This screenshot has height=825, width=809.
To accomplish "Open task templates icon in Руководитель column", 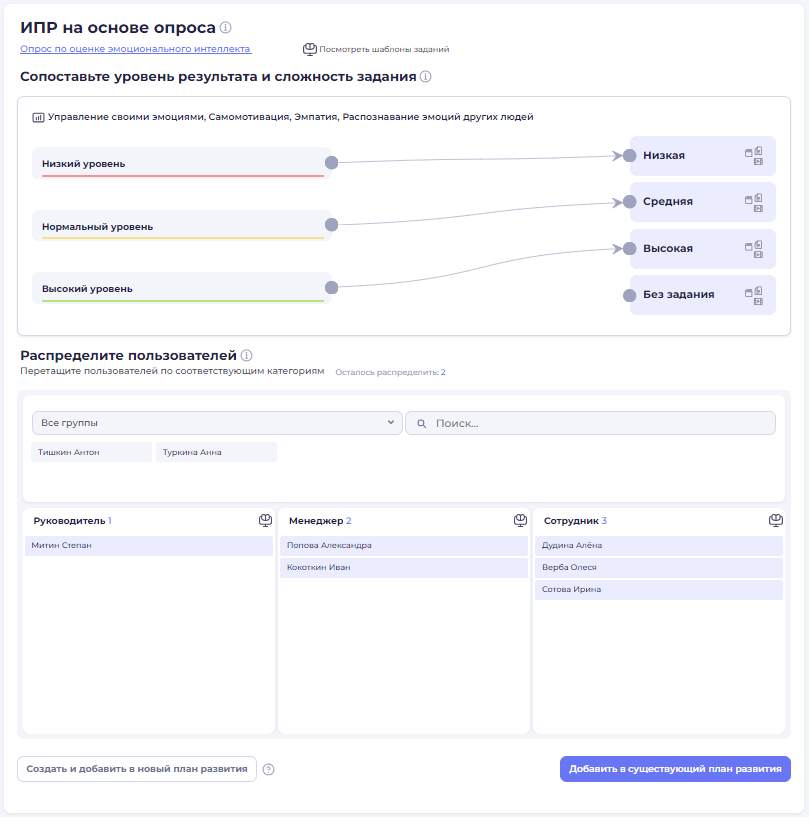I will tap(265, 521).
